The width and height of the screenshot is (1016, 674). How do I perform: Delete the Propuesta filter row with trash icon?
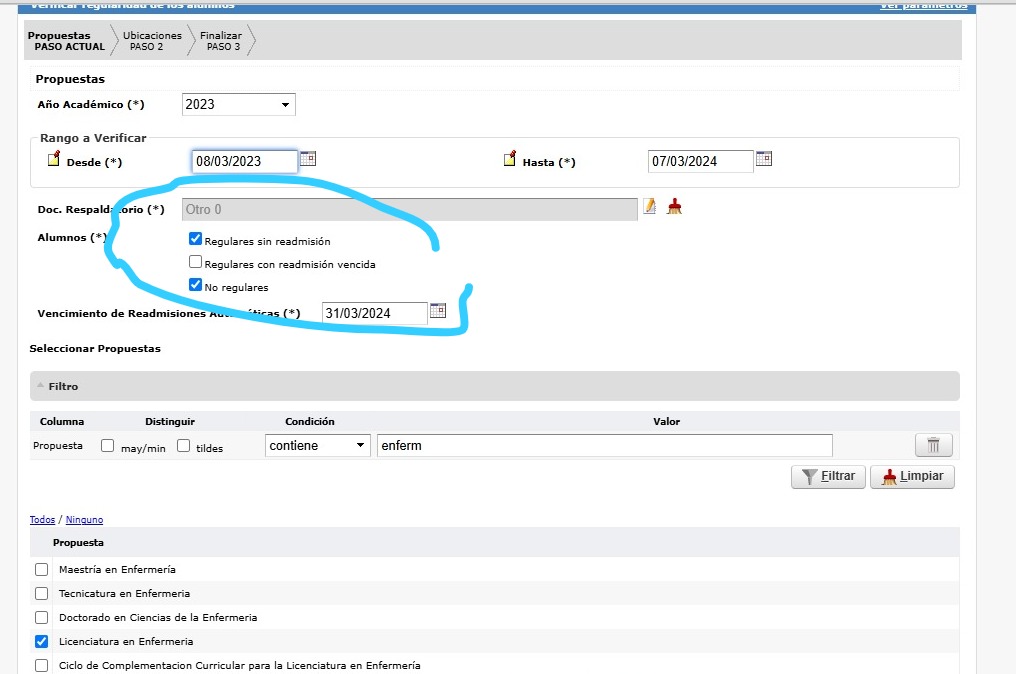pyautogui.click(x=934, y=445)
